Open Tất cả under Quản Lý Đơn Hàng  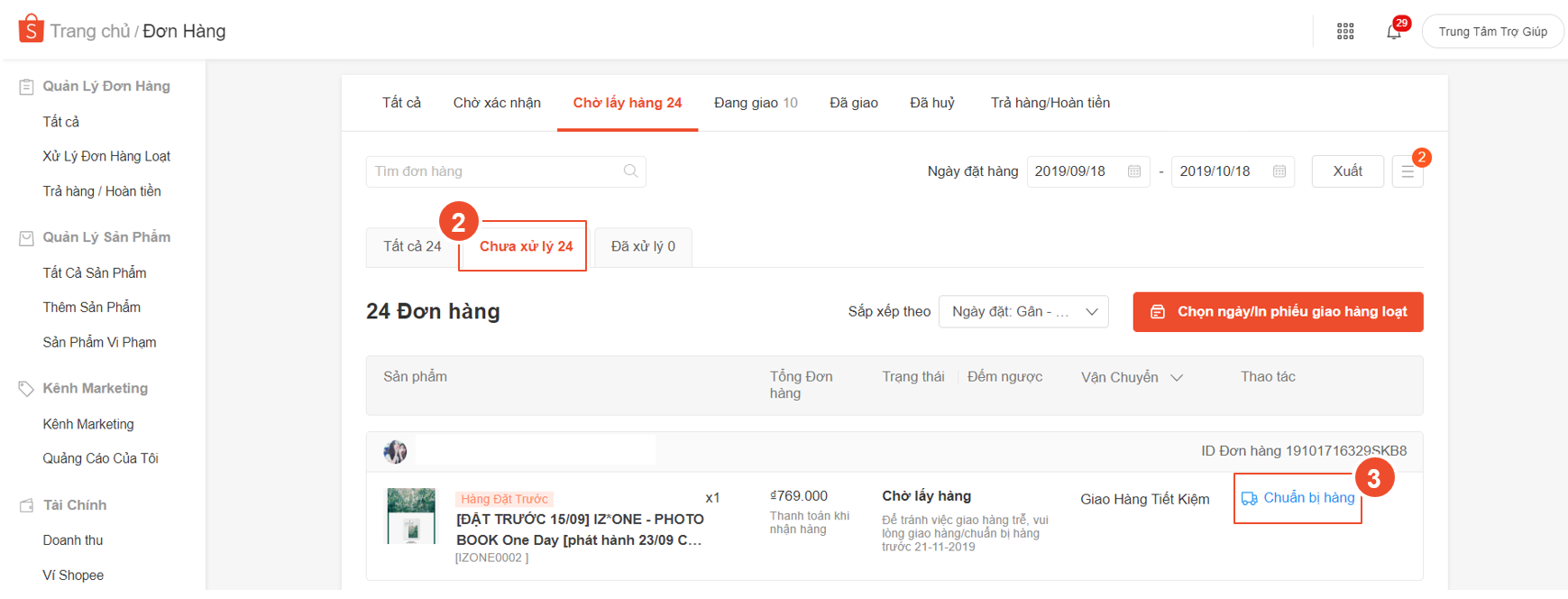61,122
